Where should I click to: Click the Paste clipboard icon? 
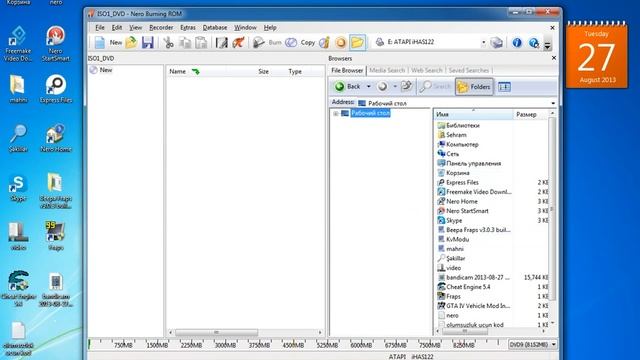pyautogui.click(x=201, y=42)
